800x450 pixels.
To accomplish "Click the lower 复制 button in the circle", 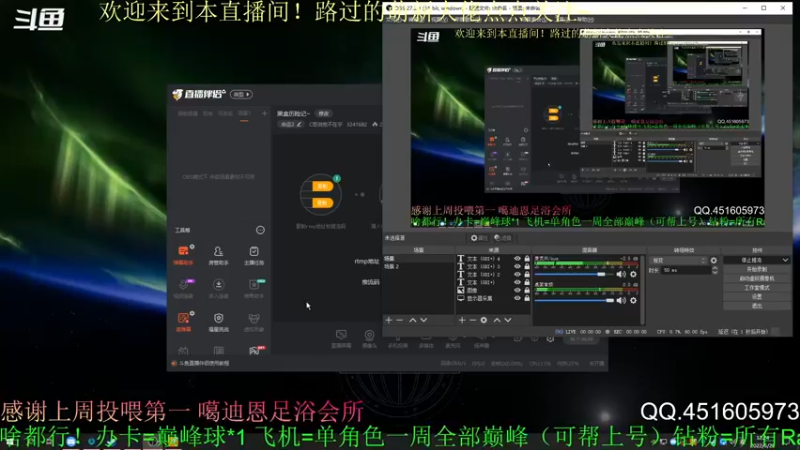I will (x=322, y=203).
